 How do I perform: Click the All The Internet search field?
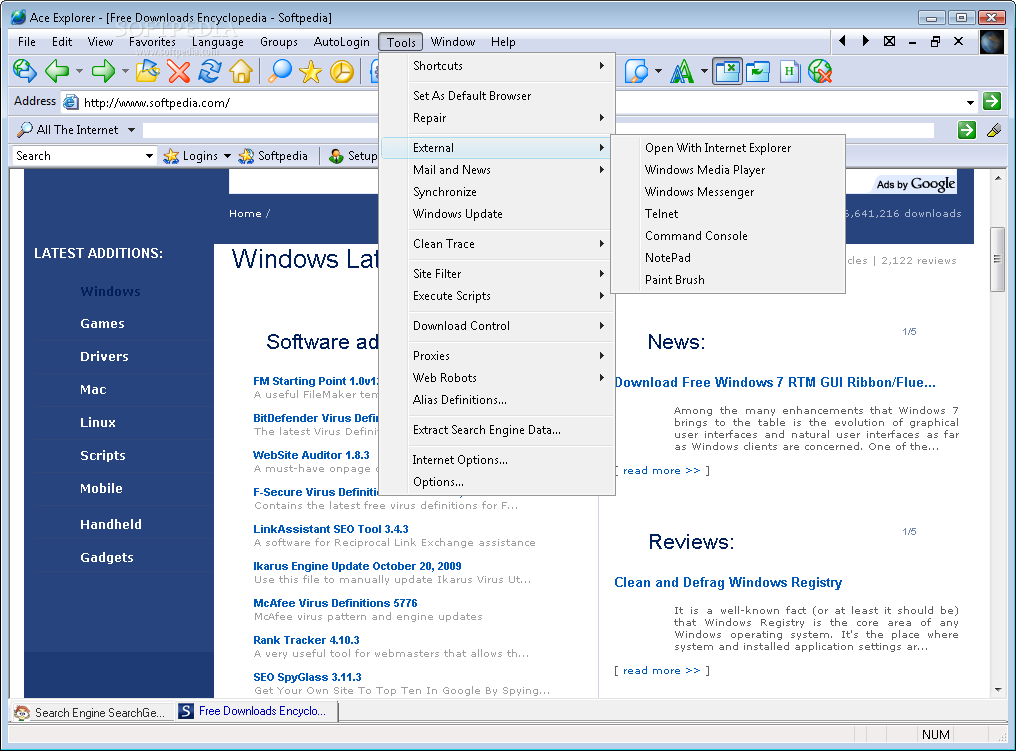pyautogui.click(x=538, y=130)
